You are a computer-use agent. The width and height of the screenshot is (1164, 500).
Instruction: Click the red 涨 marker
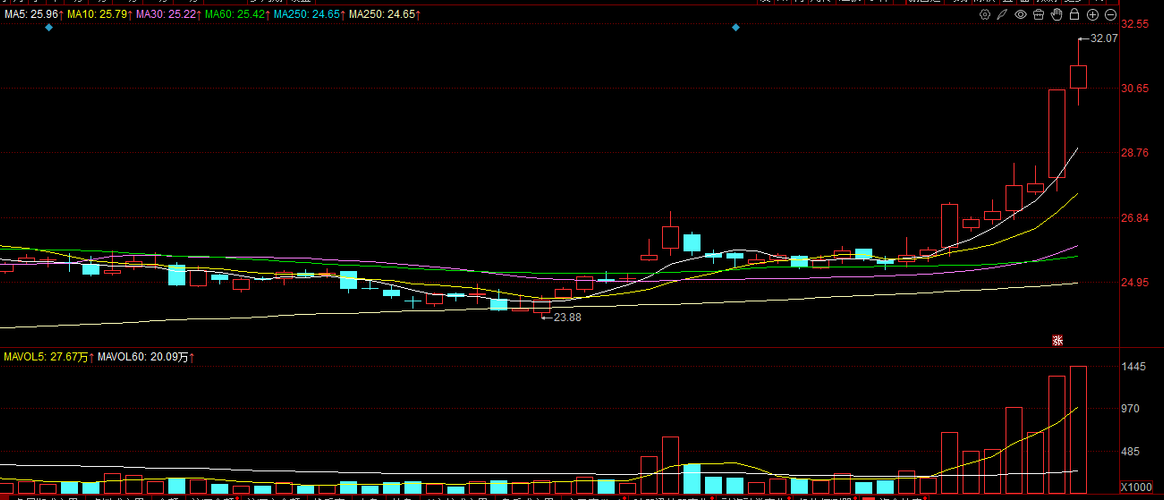(1058, 341)
